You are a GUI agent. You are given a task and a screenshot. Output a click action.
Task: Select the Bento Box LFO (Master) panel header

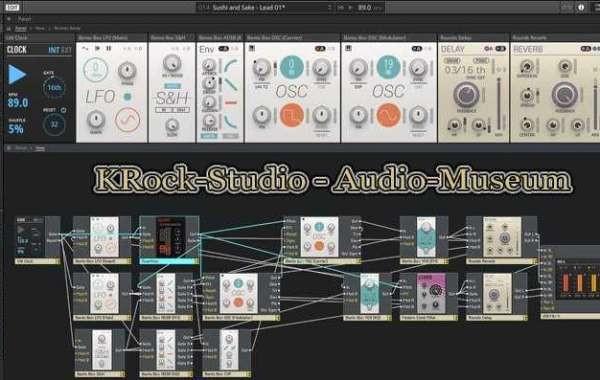pyautogui.click(x=112, y=38)
